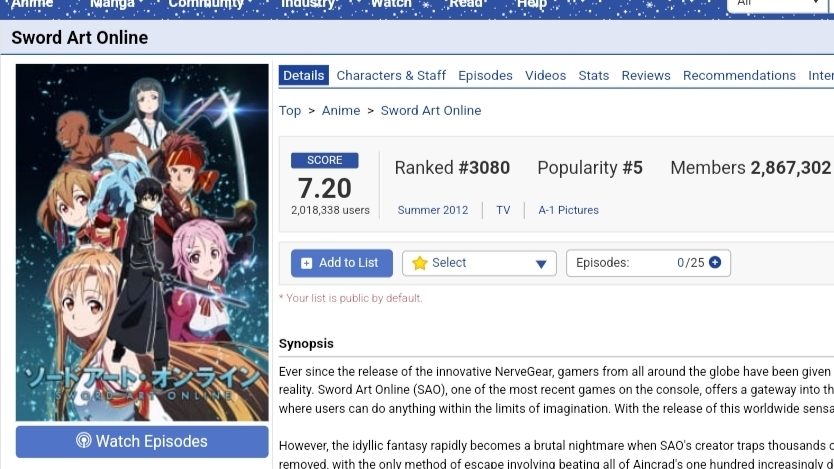
Task: Go to the Recommendations tab
Action: click(x=739, y=76)
